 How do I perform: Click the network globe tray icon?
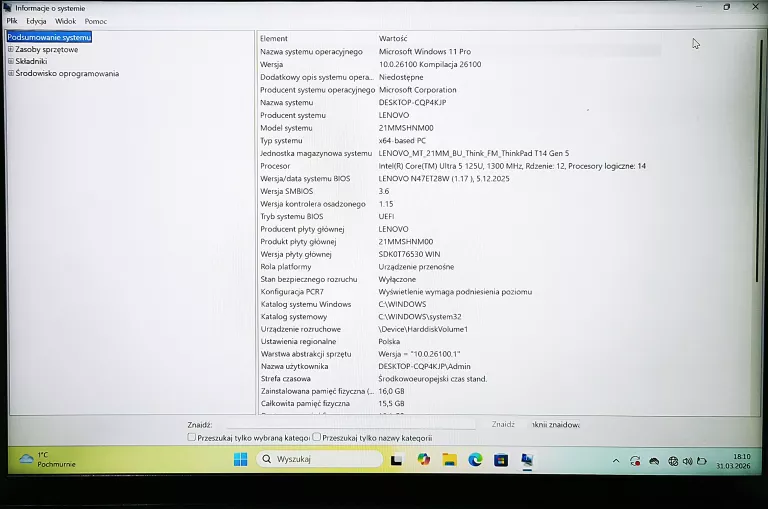click(x=673, y=461)
